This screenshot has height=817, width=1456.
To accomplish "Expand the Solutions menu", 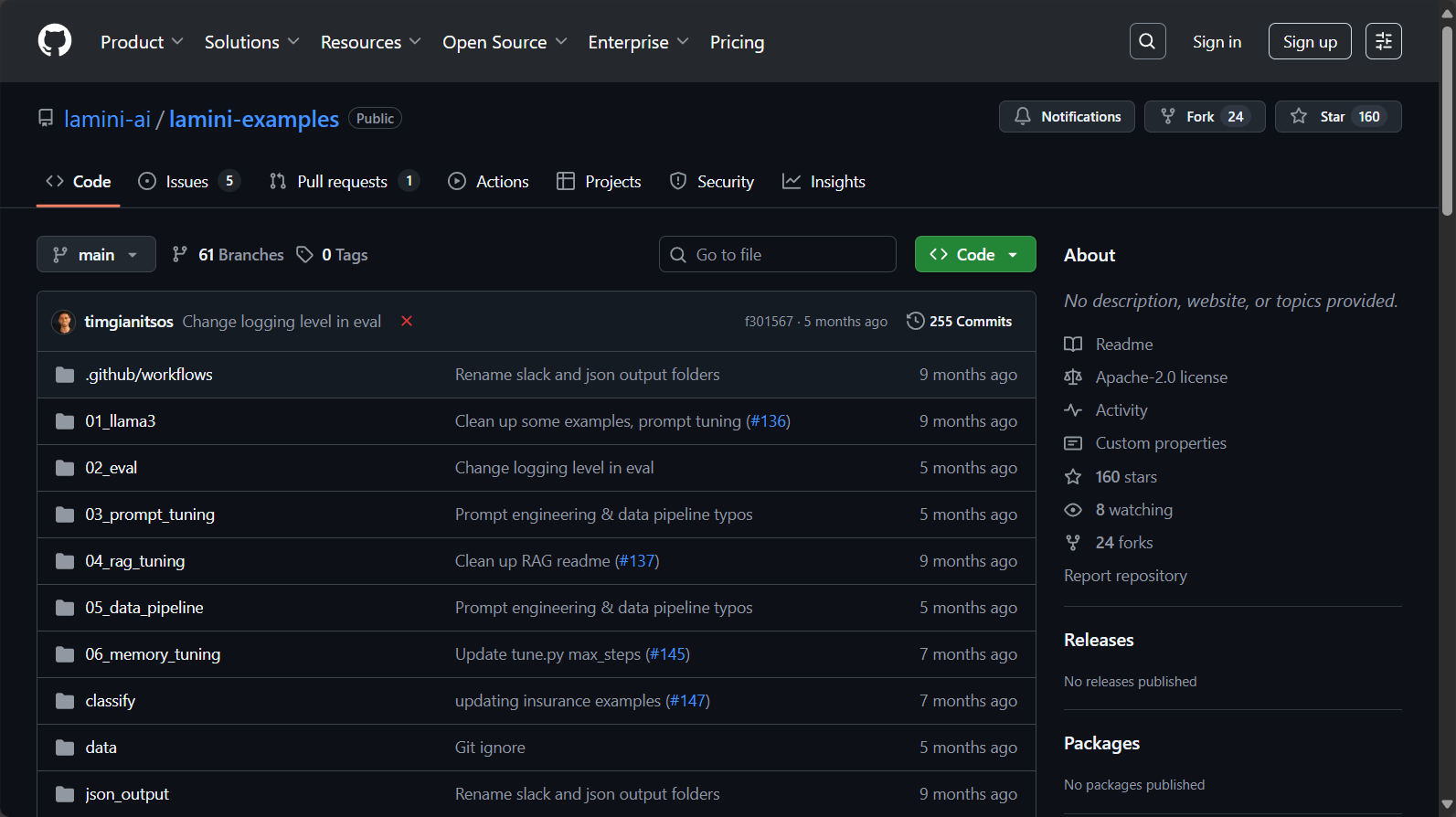I will point(251,42).
